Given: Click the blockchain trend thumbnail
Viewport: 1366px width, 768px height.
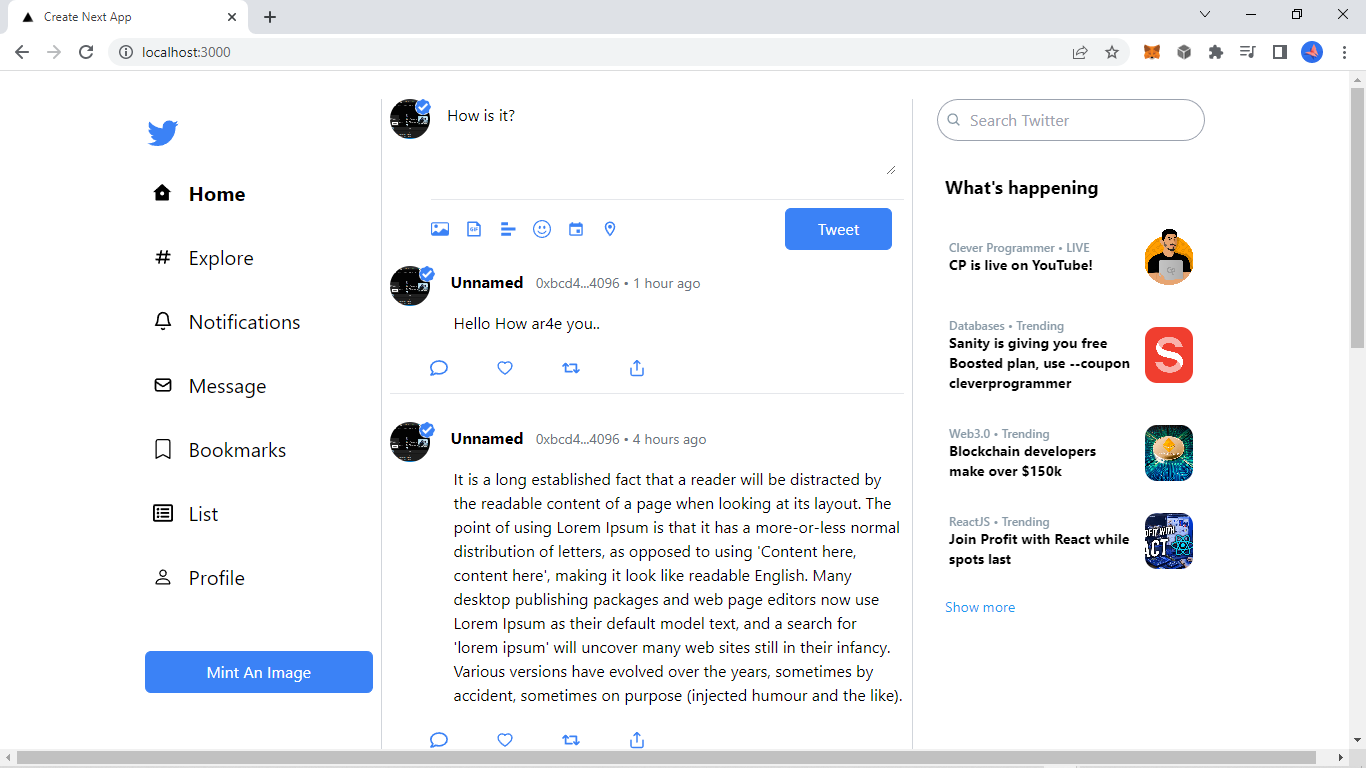Looking at the screenshot, I should click(x=1169, y=453).
